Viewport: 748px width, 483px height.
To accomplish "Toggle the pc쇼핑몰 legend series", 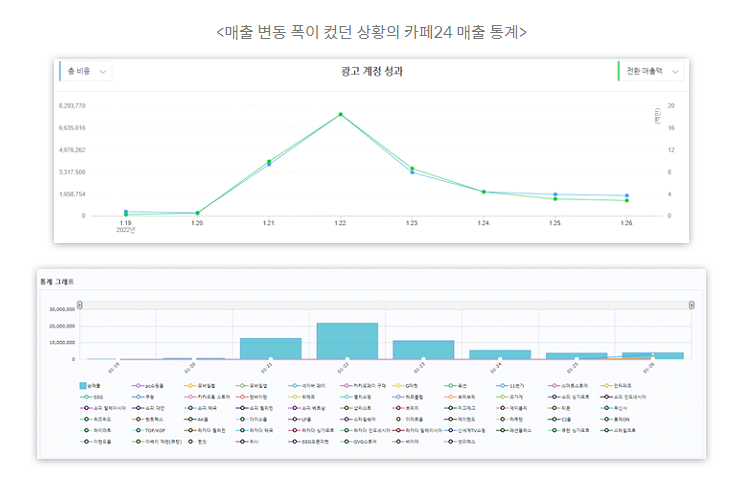I will [148, 386].
